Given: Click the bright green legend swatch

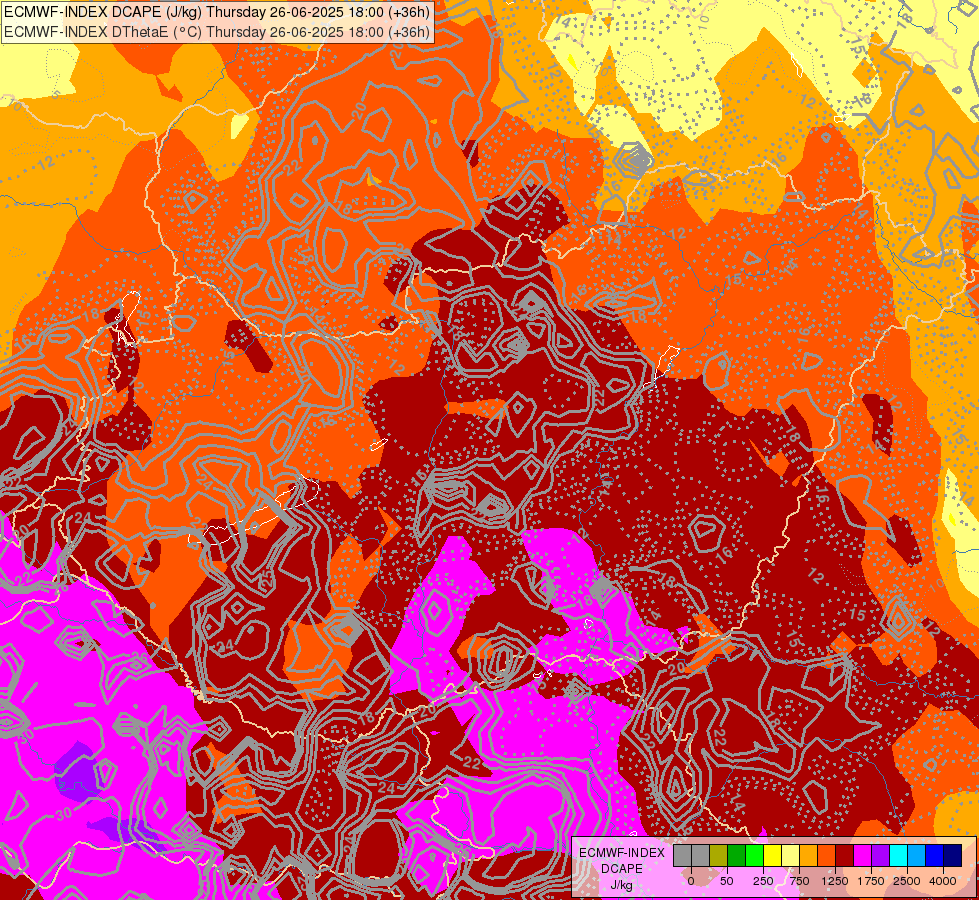Looking at the screenshot, I should [x=754, y=855].
